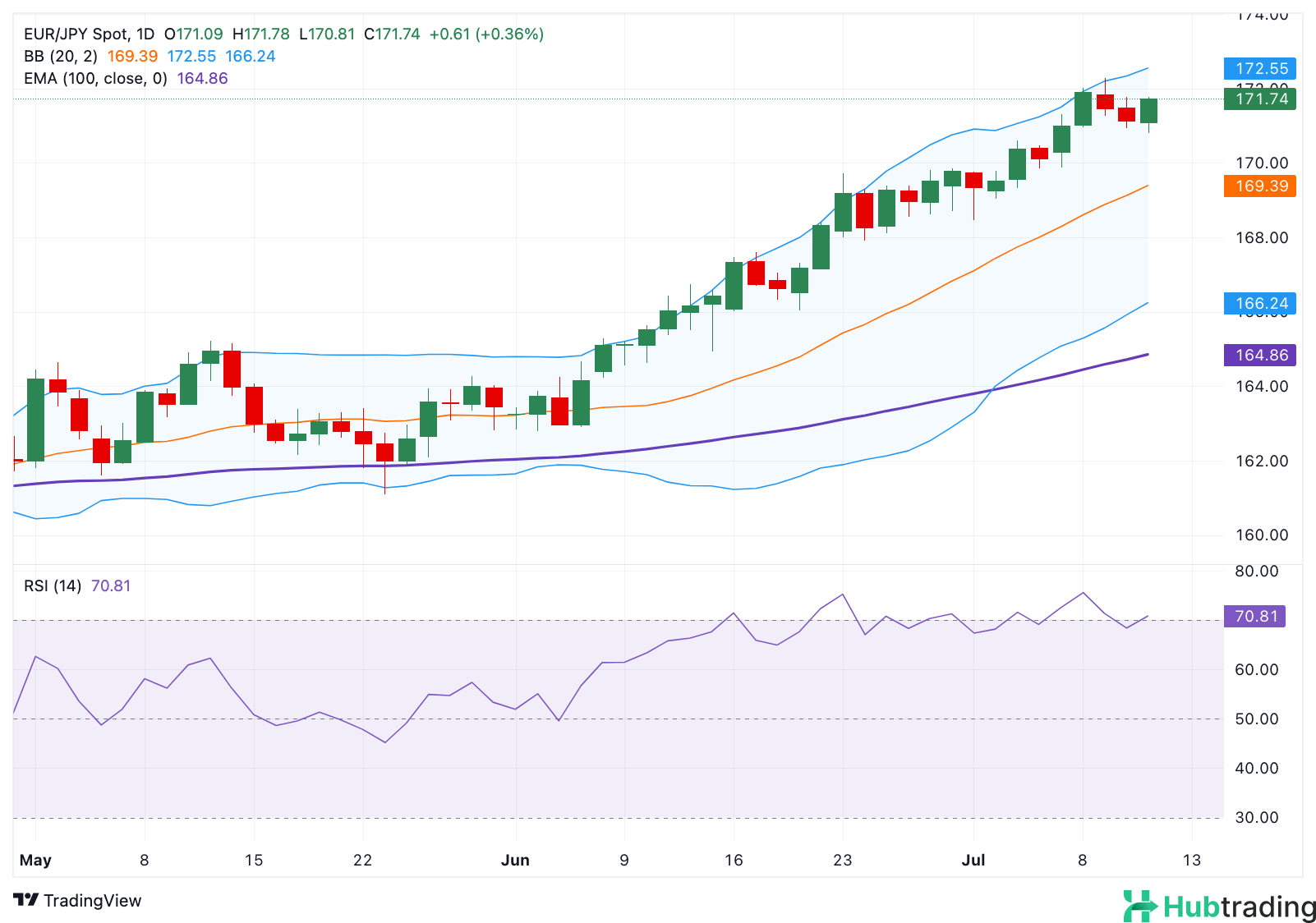Open the RSI (14) indicator legend

tap(53, 585)
